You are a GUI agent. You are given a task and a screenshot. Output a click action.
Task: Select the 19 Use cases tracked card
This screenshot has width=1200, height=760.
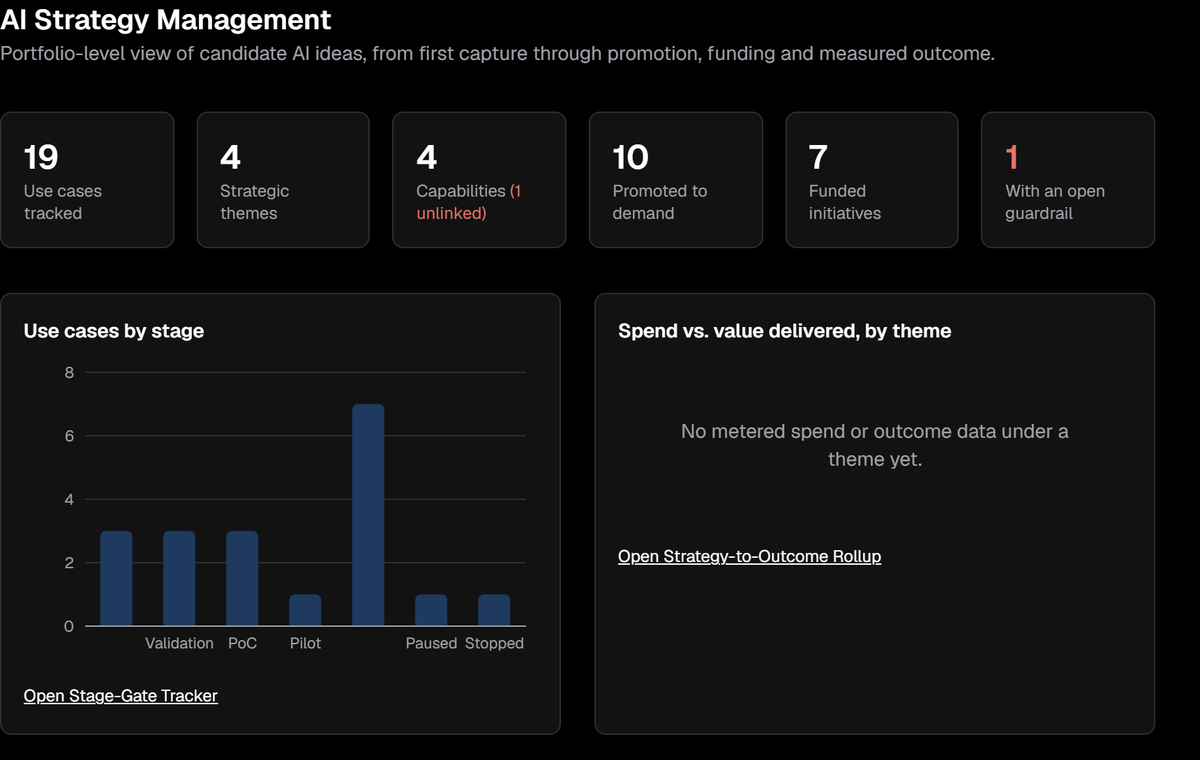pyautogui.click(x=87, y=180)
